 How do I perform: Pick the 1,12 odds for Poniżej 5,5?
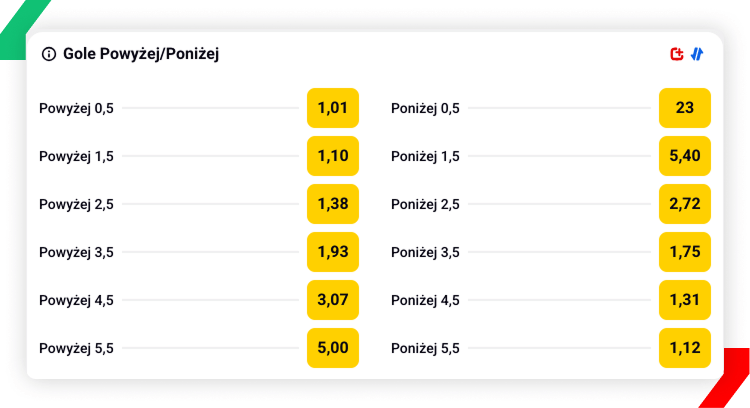[685, 348]
